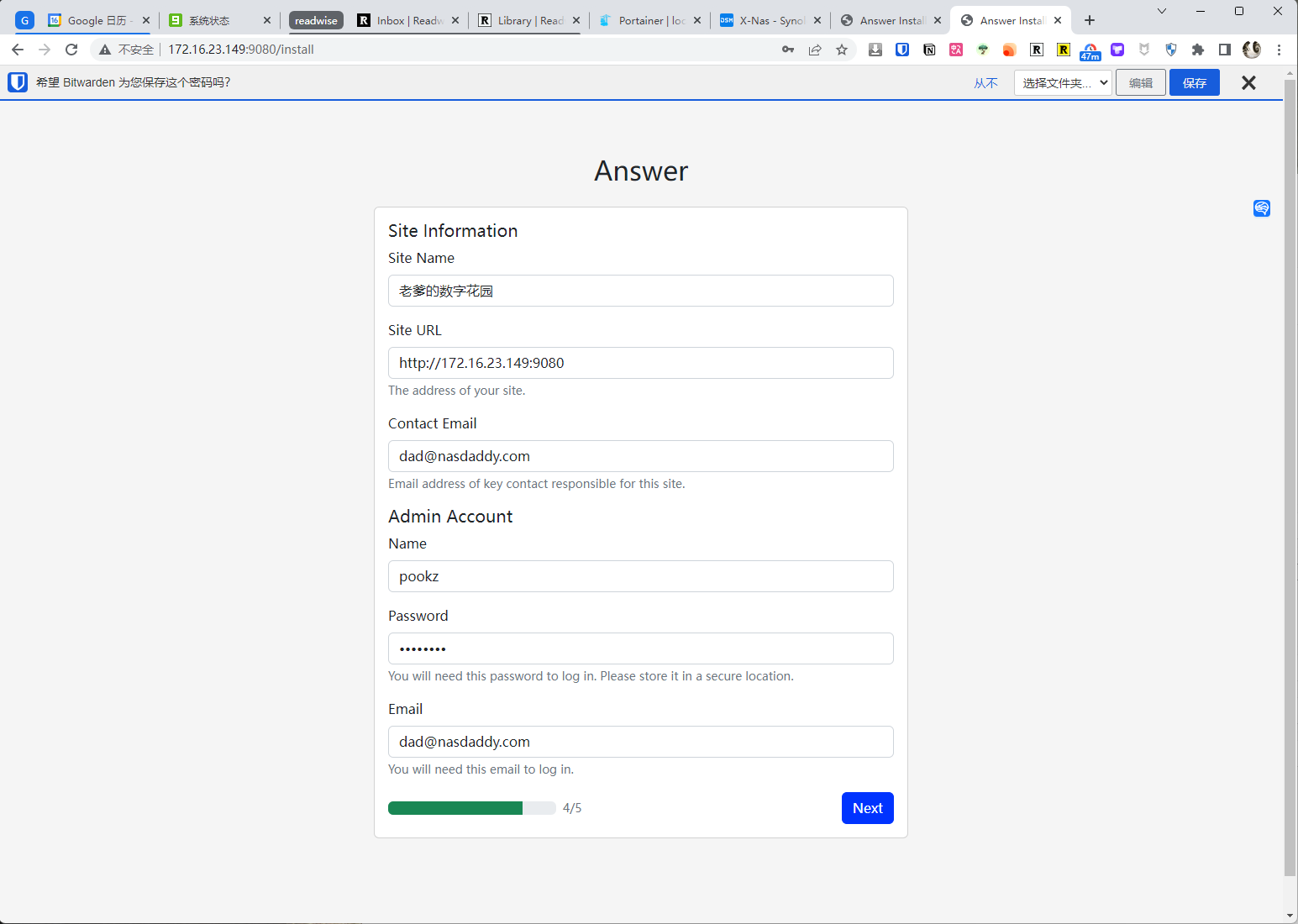Click the share page icon in address bar
1298x924 pixels.
click(815, 50)
